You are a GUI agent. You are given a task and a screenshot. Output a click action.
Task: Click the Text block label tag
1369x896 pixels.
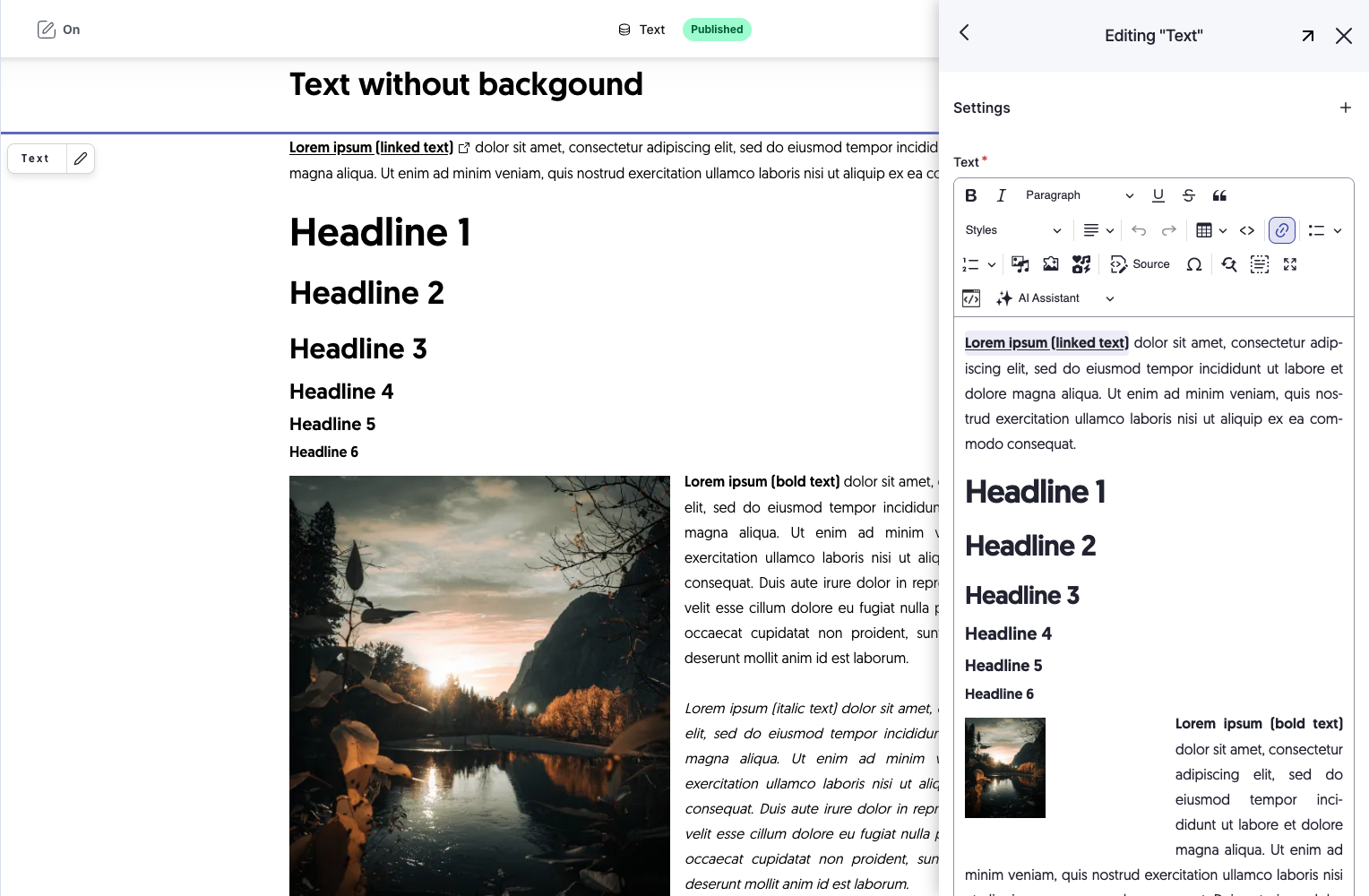tap(36, 159)
